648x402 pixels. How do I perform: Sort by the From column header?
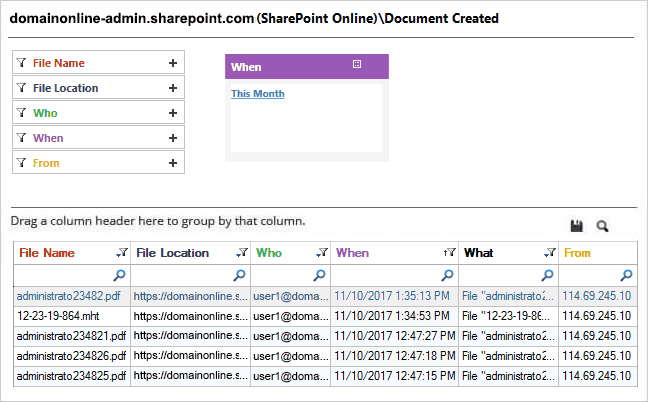point(577,252)
